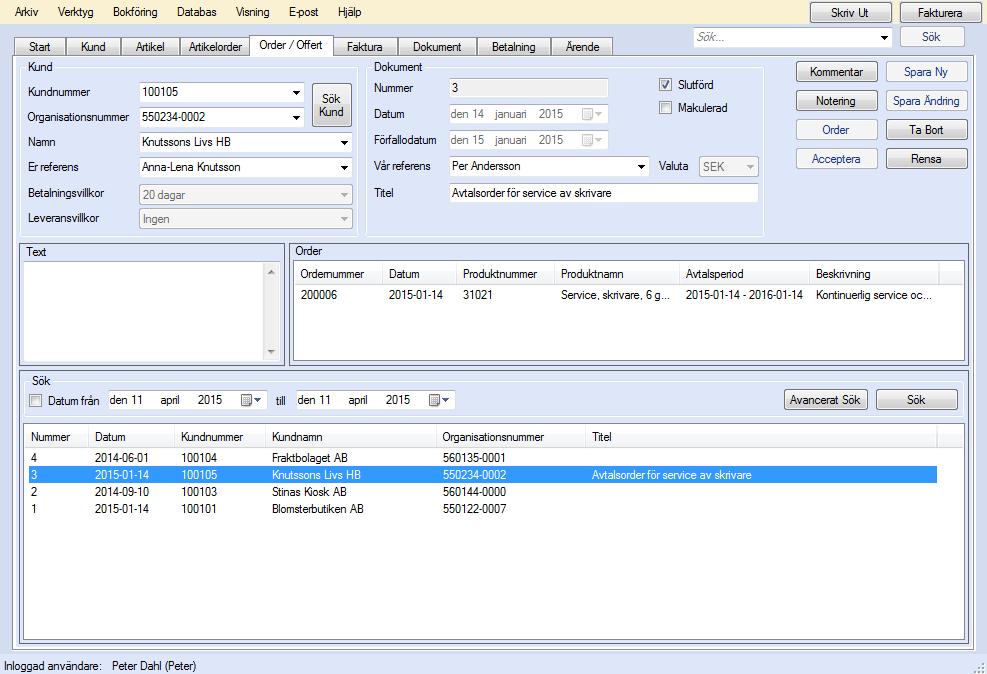Switch to the Faktura tab
The image size is (987, 674).
(364, 47)
